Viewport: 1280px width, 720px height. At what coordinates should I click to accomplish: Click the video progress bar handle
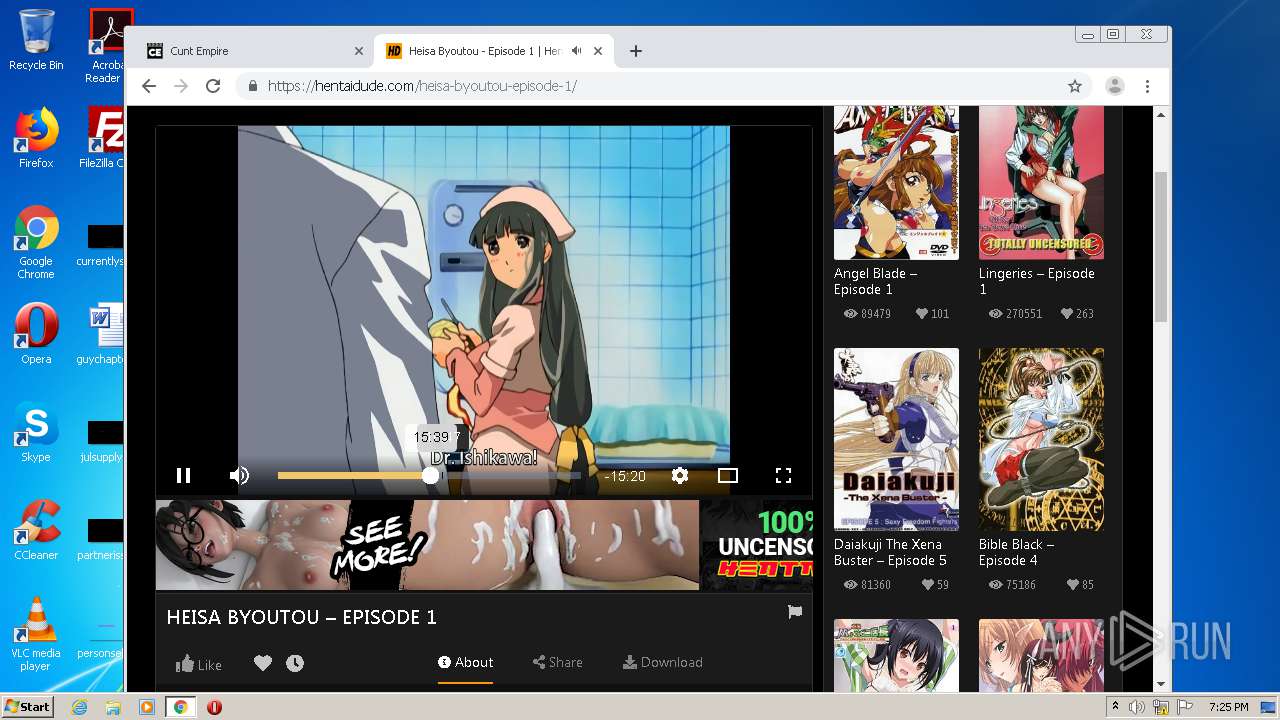(x=430, y=476)
